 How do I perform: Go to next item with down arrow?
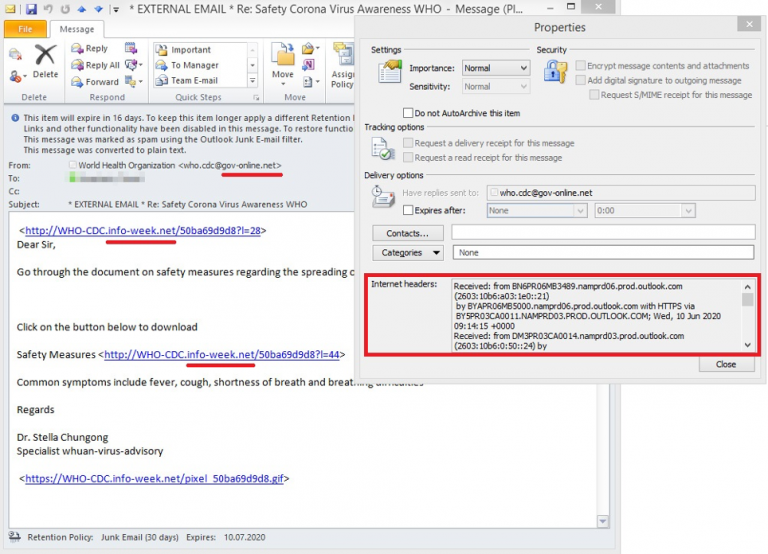coord(98,9)
